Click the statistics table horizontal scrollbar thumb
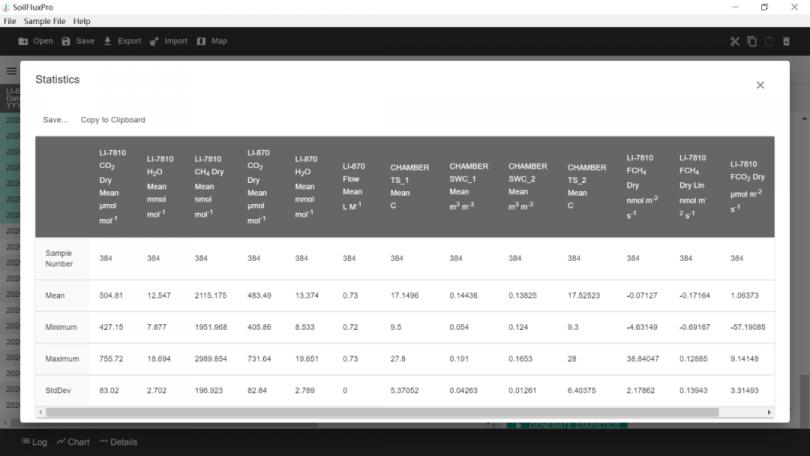 [380, 412]
